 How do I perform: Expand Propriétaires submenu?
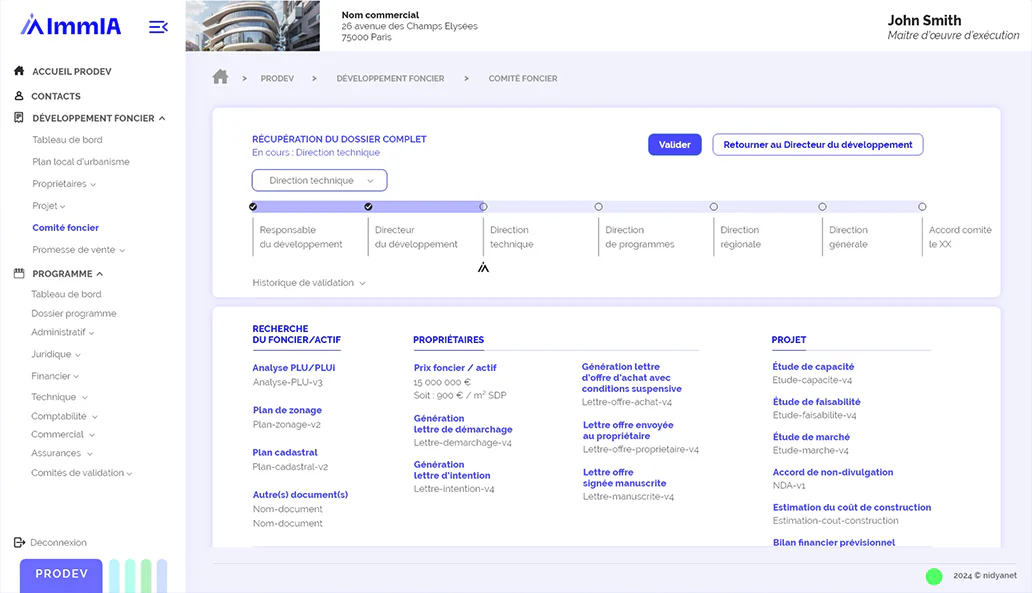point(93,184)
